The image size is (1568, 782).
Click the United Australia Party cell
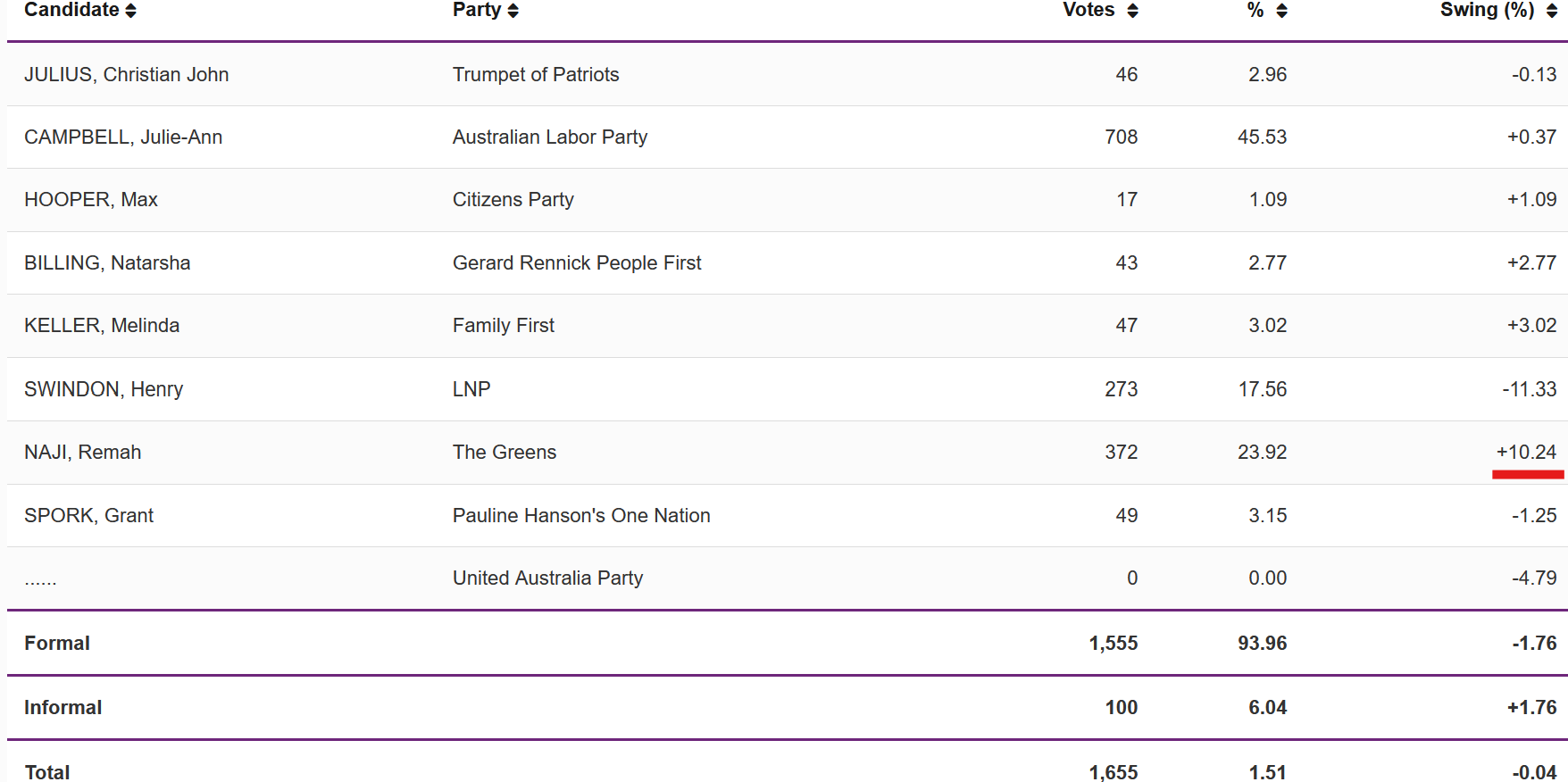click(547, 578)
